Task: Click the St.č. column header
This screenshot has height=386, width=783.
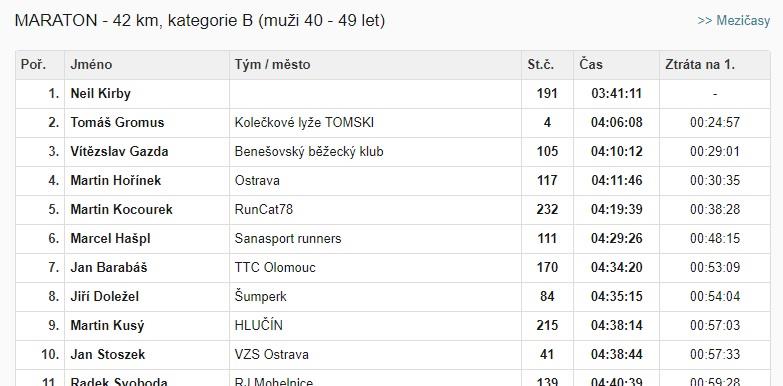Action: pyautogui.click(x=541, y=64)
